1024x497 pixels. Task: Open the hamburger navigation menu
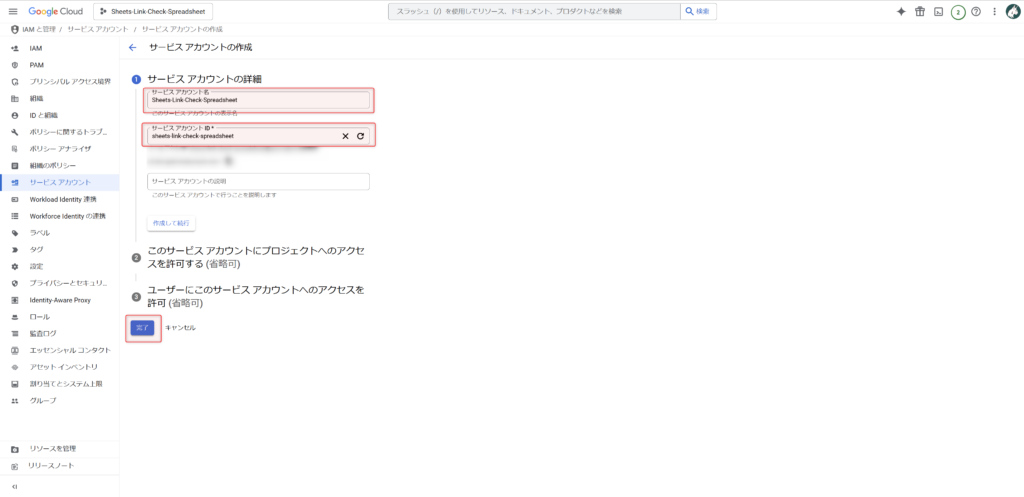click(13, 11)
